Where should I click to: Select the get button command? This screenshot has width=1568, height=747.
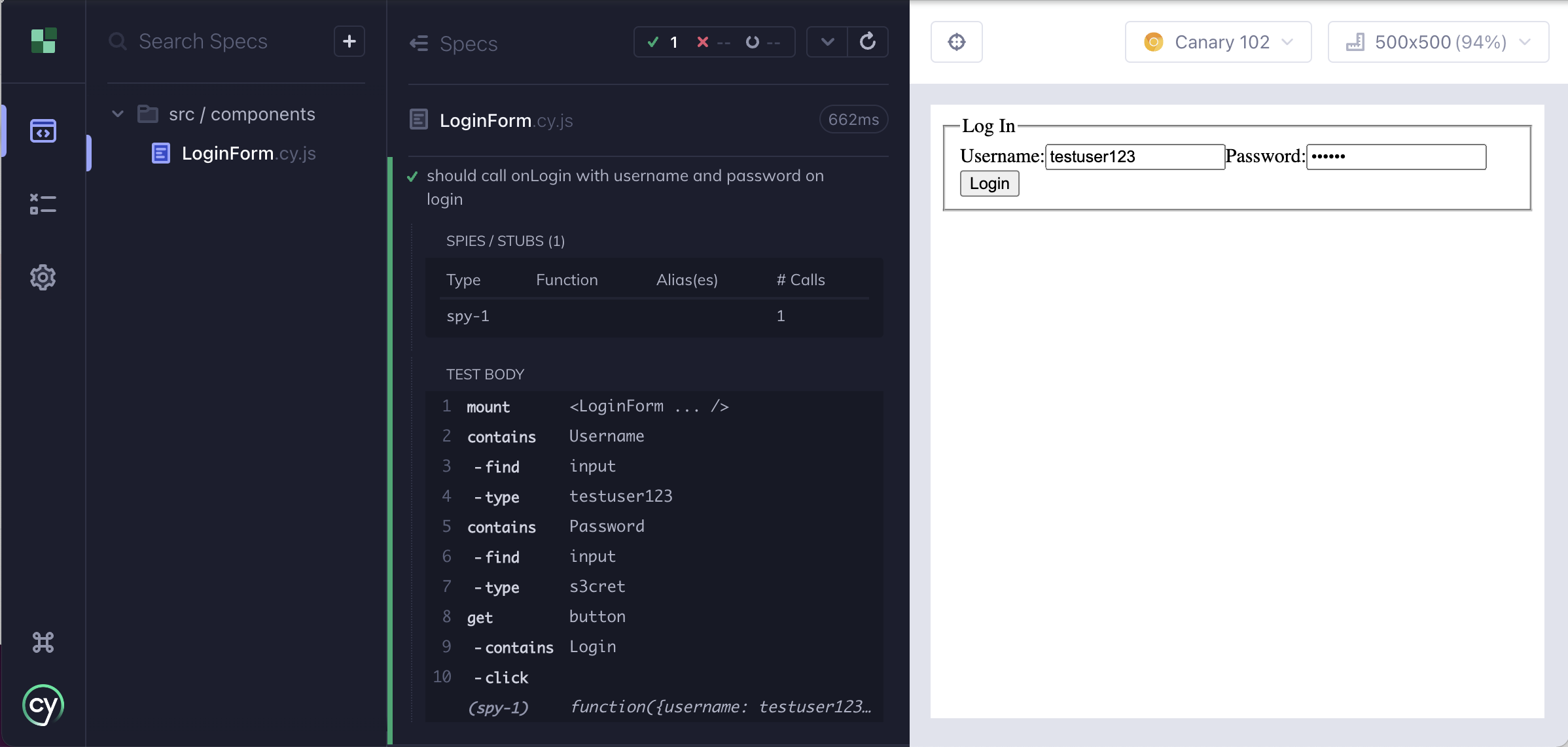coord(654,617)
